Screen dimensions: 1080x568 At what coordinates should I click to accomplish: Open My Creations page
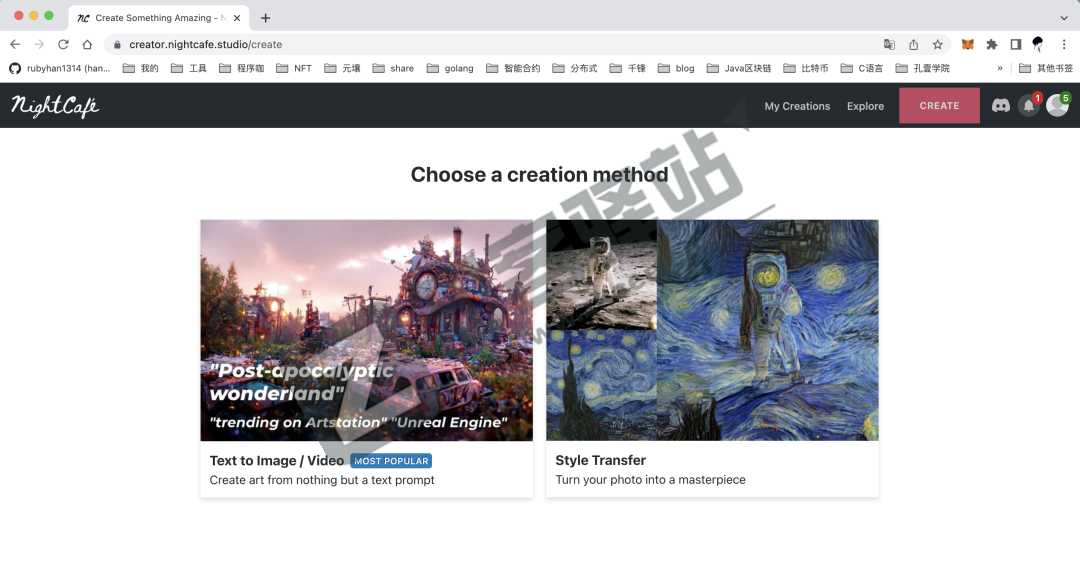click(x=797, y=106)
